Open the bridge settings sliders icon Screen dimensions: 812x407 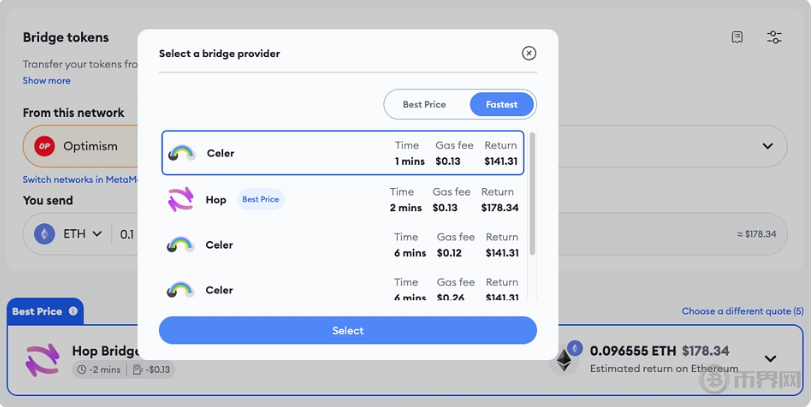tap(774, 37)
